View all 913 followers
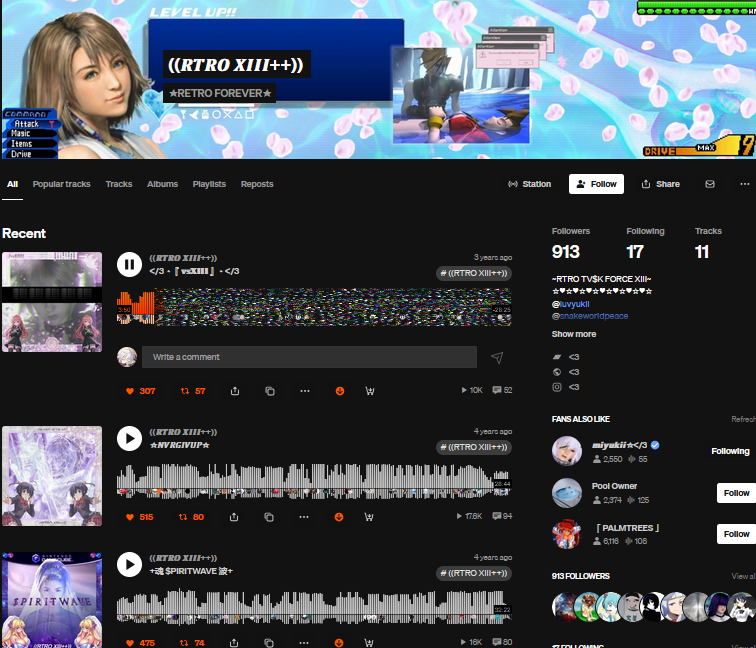This screenshot has width=756, height=648. point(743,576)
